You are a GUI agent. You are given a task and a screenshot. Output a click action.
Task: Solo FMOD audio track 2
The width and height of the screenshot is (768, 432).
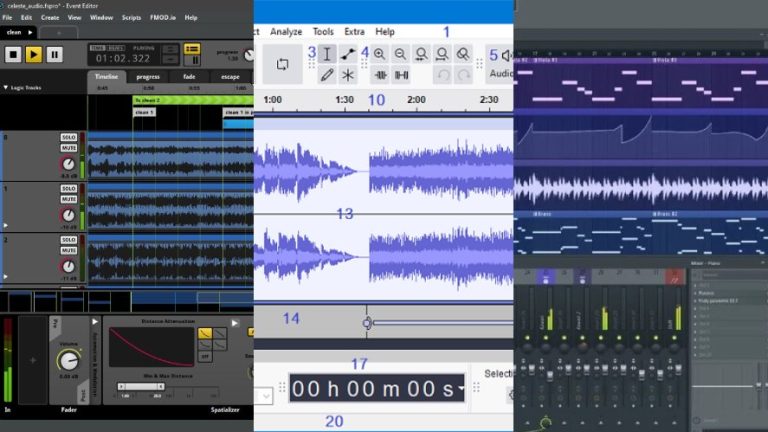pos(69,240)
